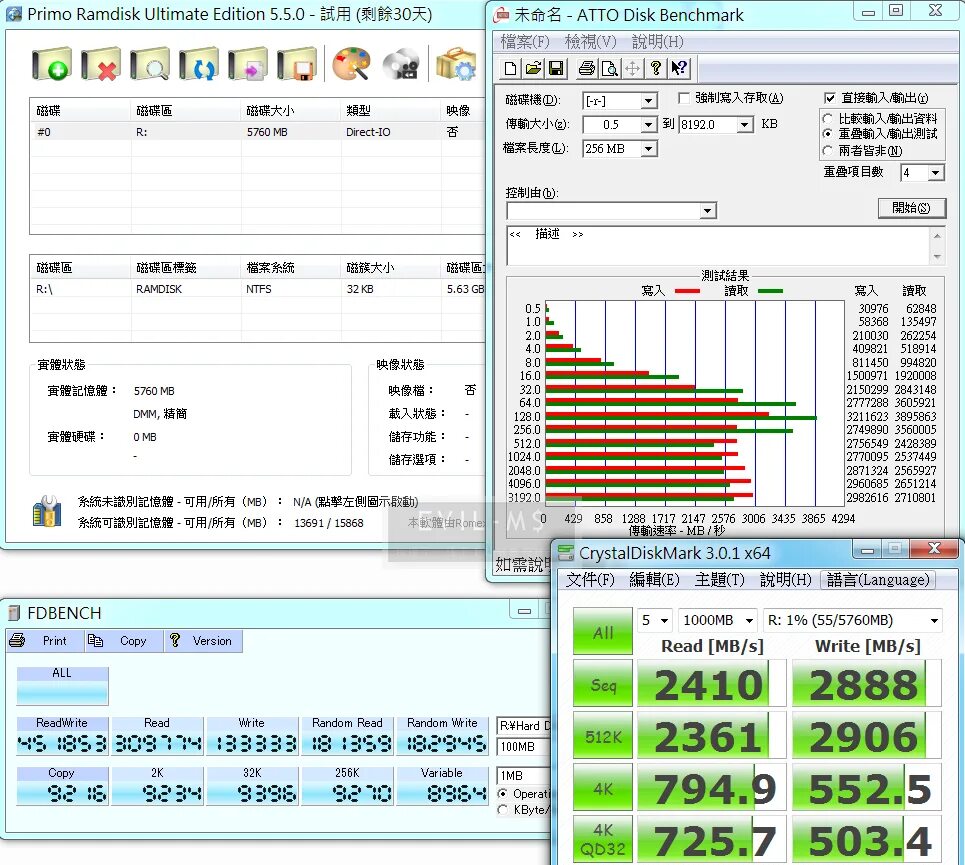Screen dimensions: 965x865
Task: Click the 磁碟大小 column header
Action: pyautogui.click(x=290, y=111)
